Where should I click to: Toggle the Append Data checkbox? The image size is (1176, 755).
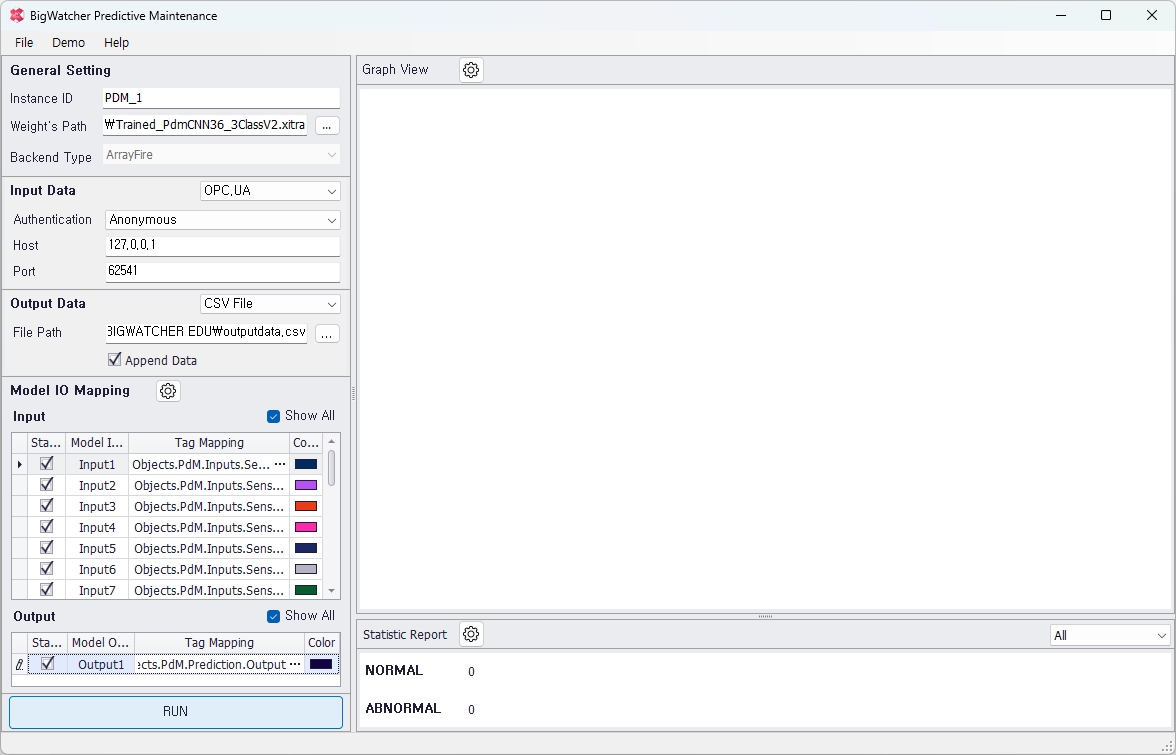(114, 360)
